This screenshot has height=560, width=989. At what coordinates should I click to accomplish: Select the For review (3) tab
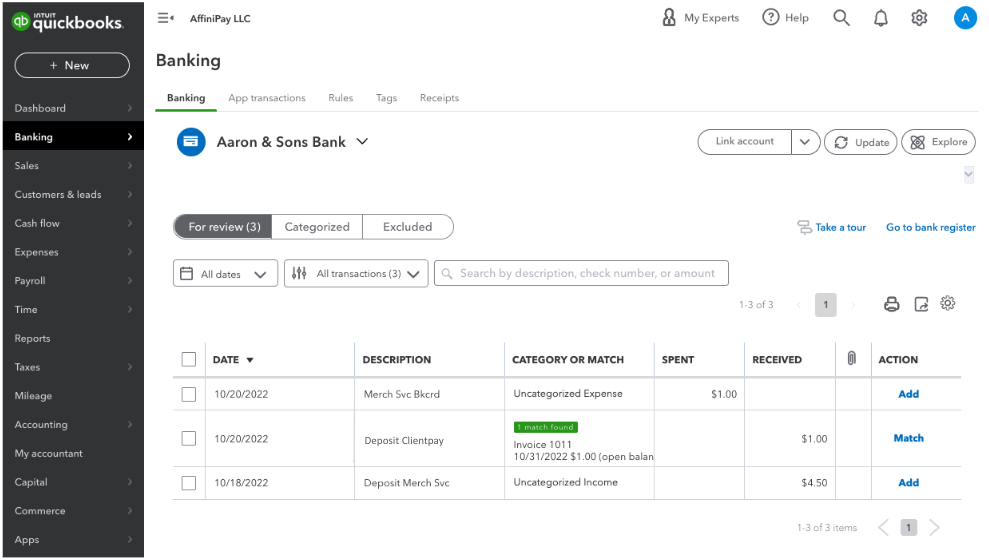point(223,227)
